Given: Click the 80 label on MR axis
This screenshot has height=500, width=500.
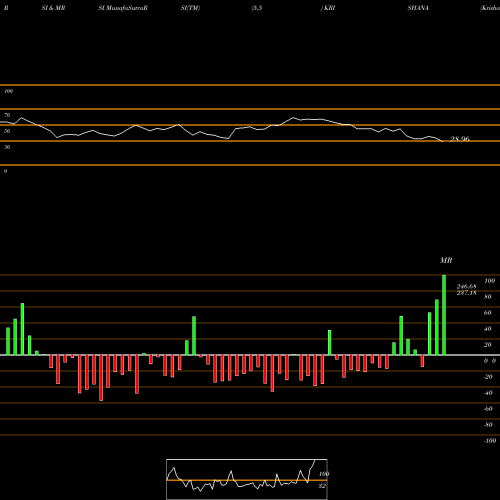Looking at the screenshot, I should point(488,297).
